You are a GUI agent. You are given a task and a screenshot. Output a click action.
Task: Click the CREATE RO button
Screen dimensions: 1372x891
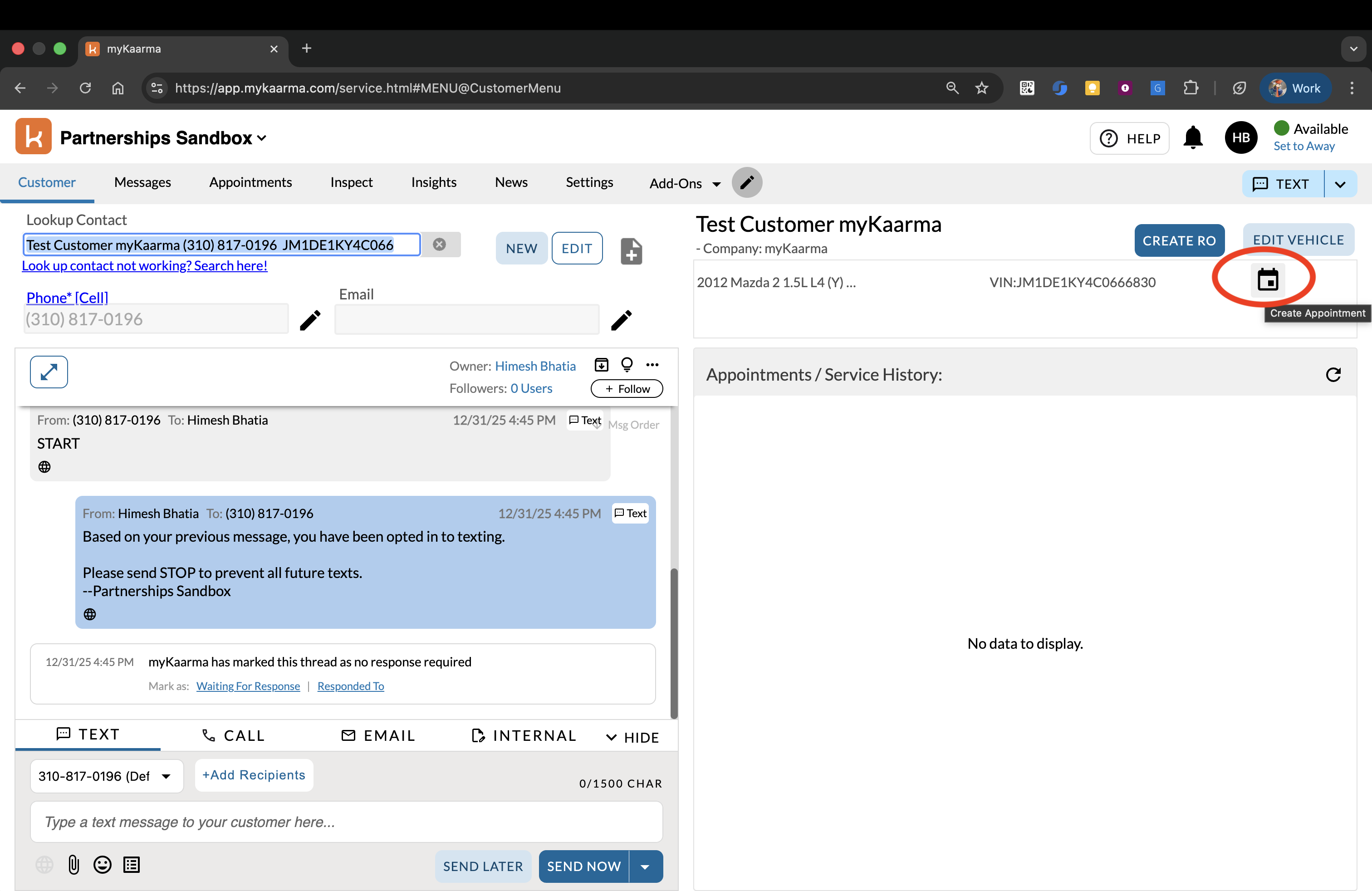[1179, 240]
